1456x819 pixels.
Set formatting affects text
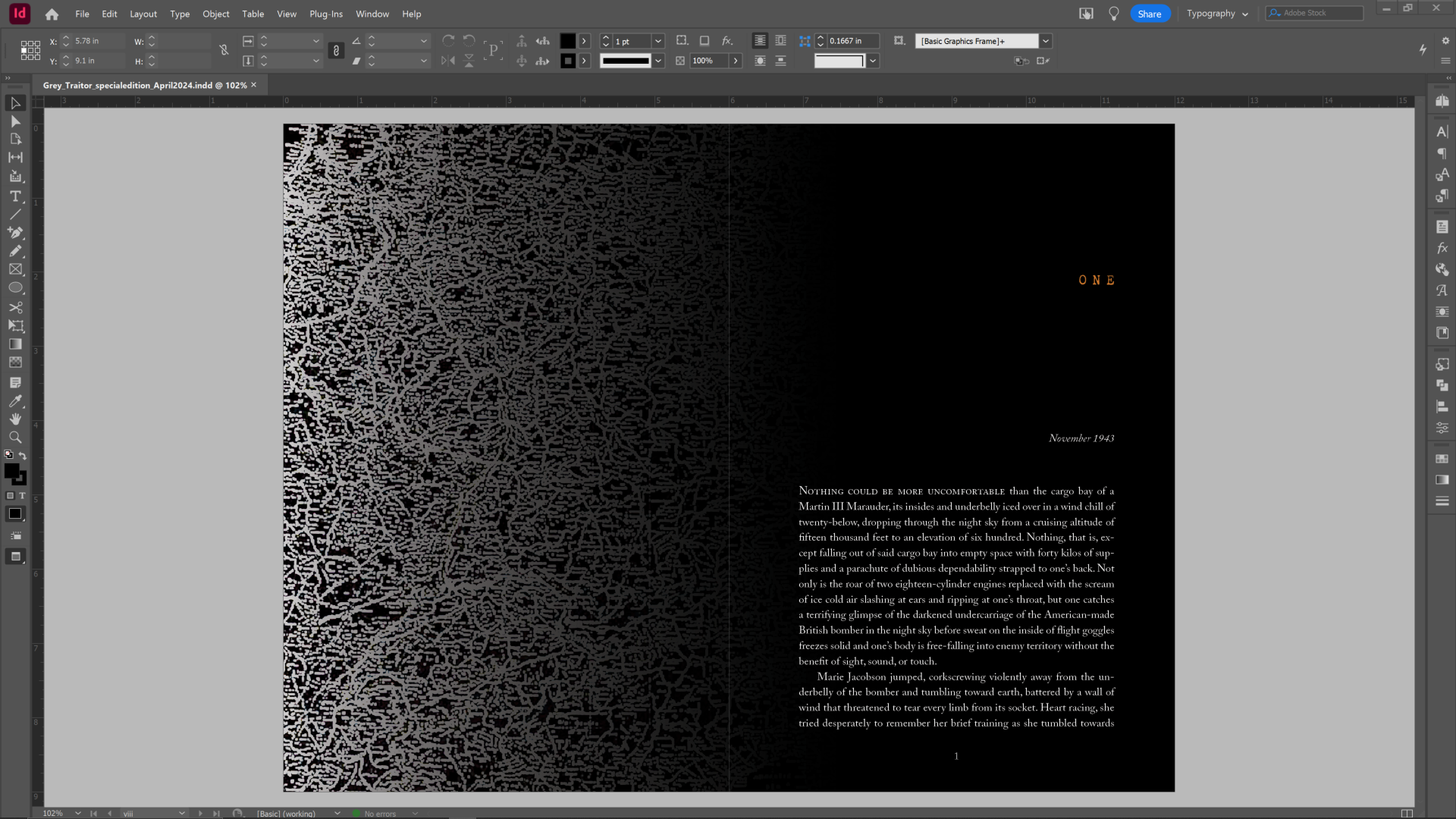pos(22,495)
